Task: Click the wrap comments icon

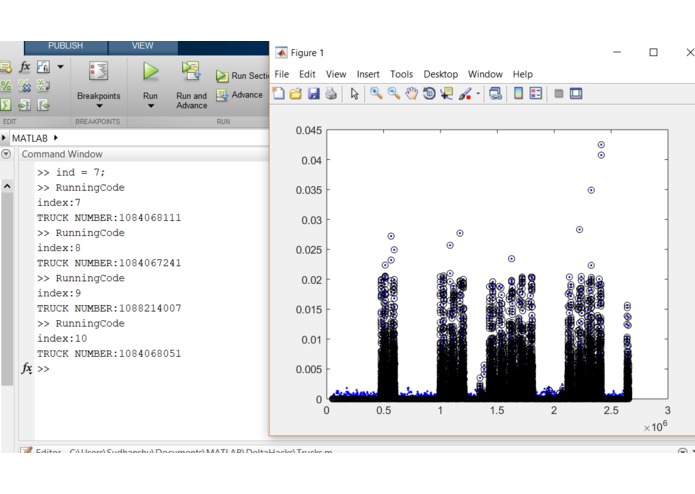Action: click(x=43, y=86)
